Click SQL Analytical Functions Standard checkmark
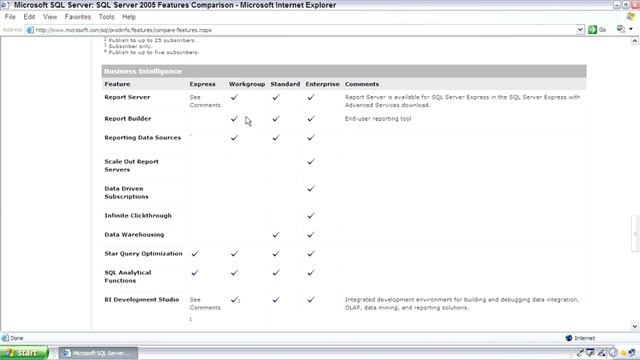Viewport: 640px width, 360px height. coord(276,273)
